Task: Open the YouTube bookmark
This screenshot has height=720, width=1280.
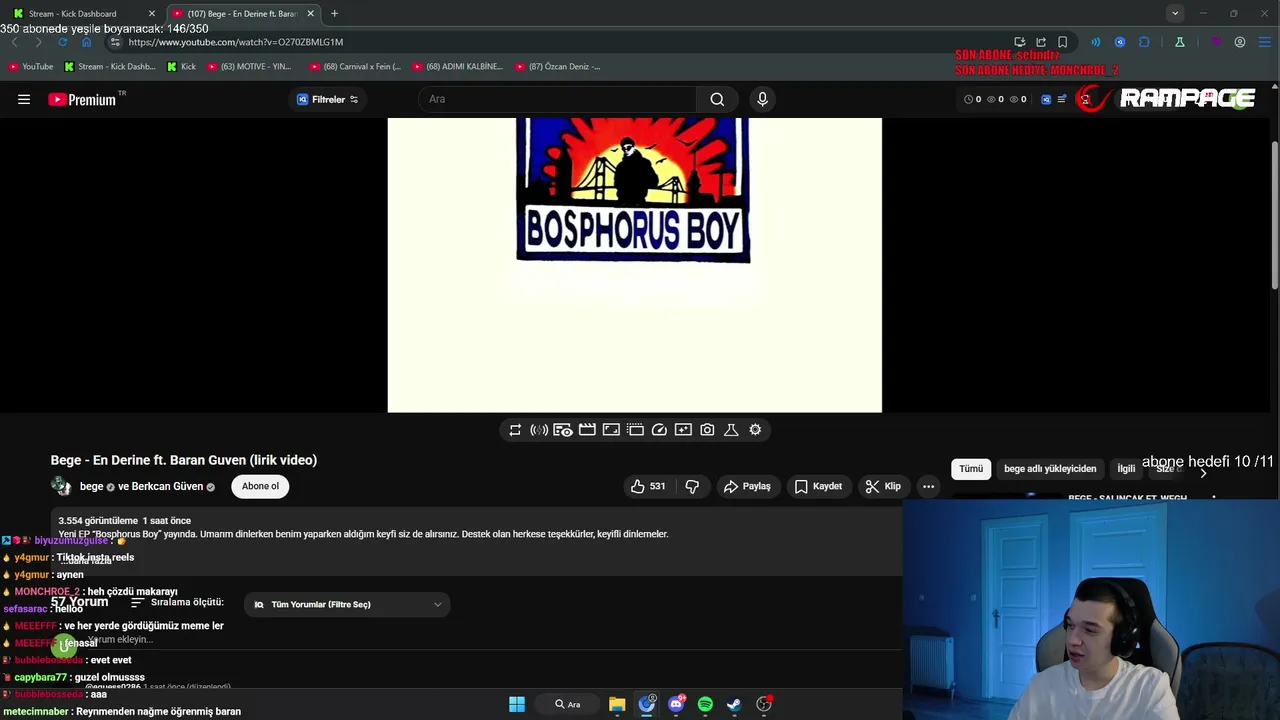Action: click(31, 66)
